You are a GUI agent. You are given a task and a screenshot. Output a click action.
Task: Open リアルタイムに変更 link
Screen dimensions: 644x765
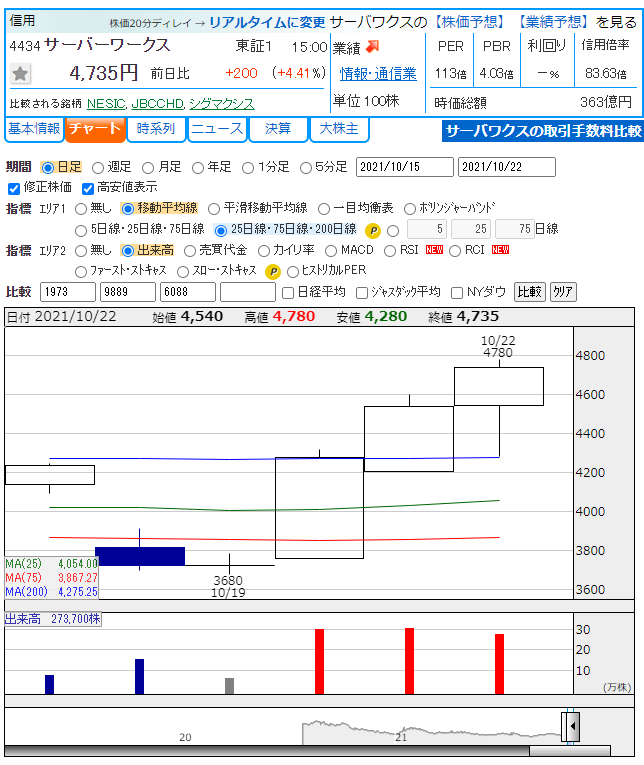point(267,23)
